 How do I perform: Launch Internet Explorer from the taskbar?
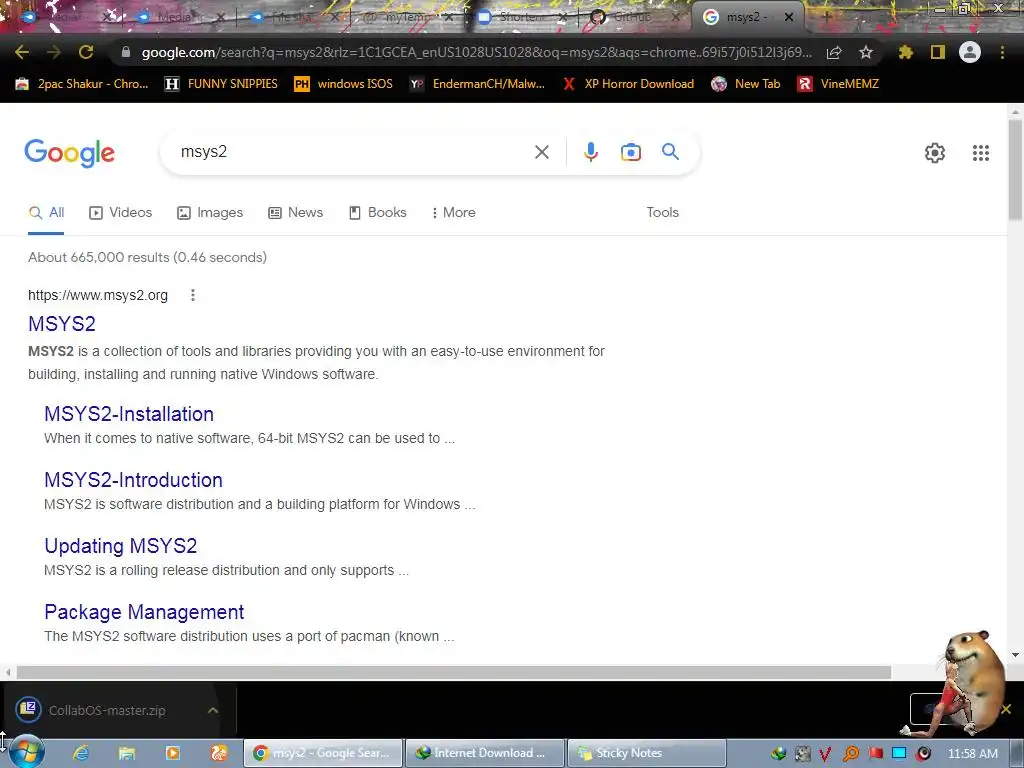click(x=81, y=753)
